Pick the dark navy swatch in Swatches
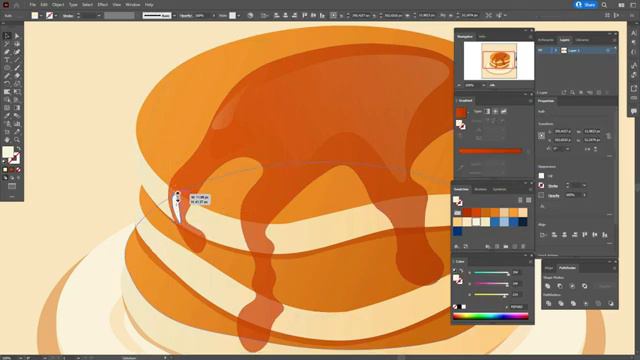The image size is (640, 360). [x=523, y=222]
